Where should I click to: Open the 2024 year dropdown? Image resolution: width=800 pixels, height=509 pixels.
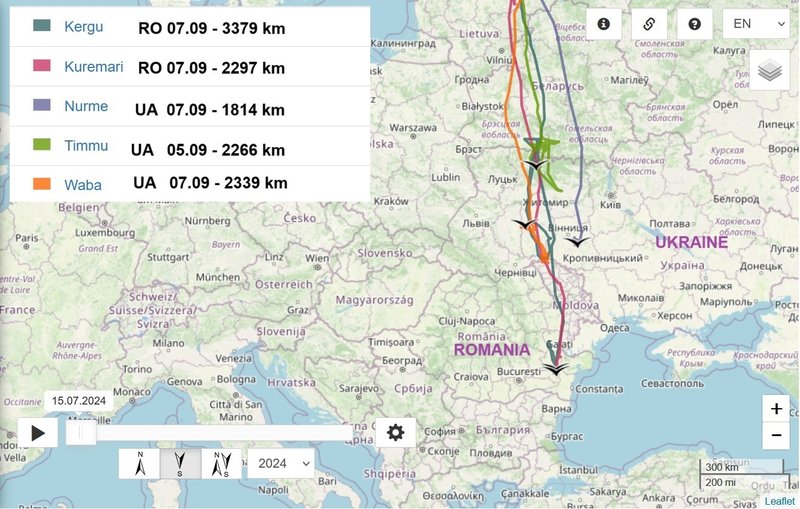click(x=281, y=464)
